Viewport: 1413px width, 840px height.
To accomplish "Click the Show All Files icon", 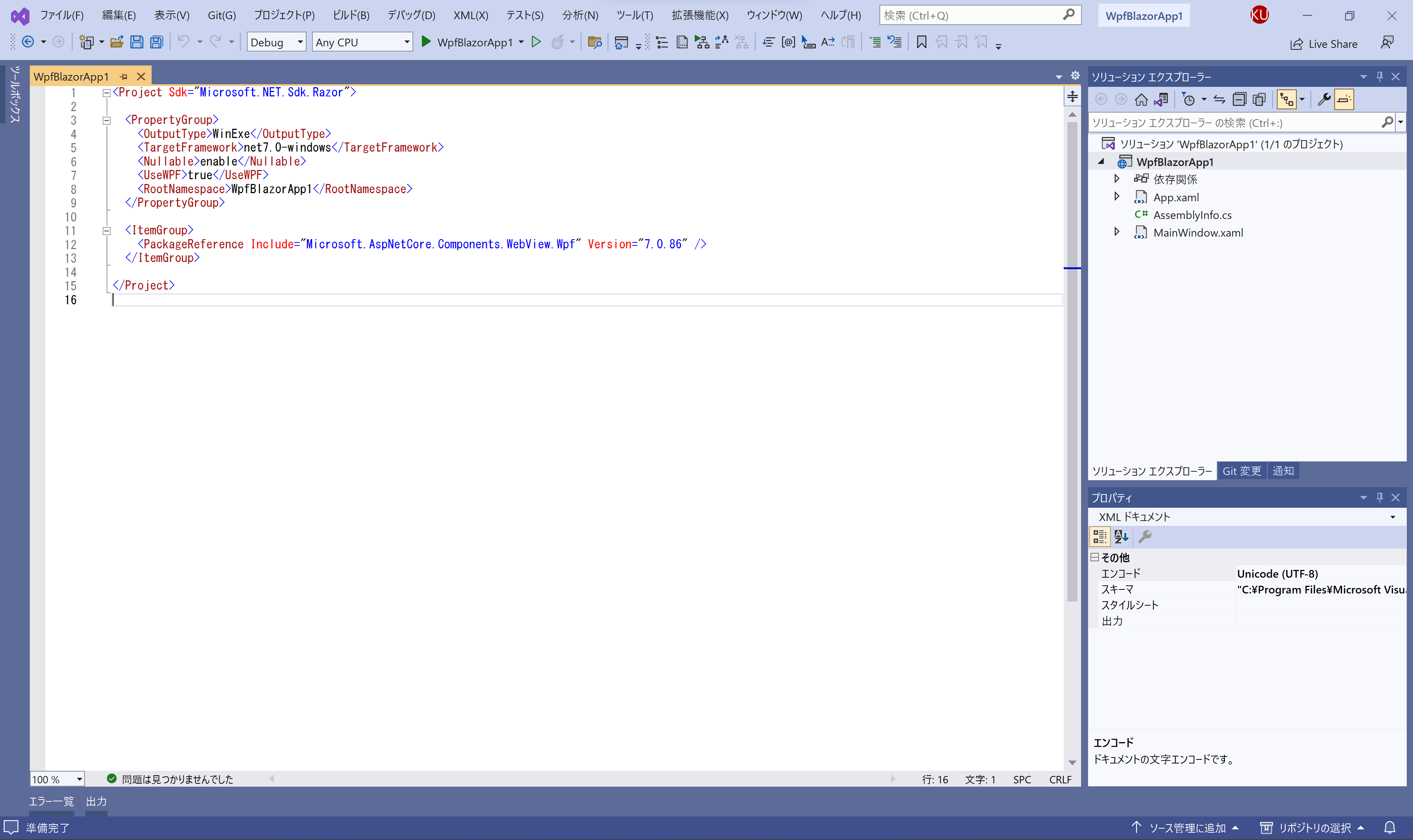I will (1259, 100).
